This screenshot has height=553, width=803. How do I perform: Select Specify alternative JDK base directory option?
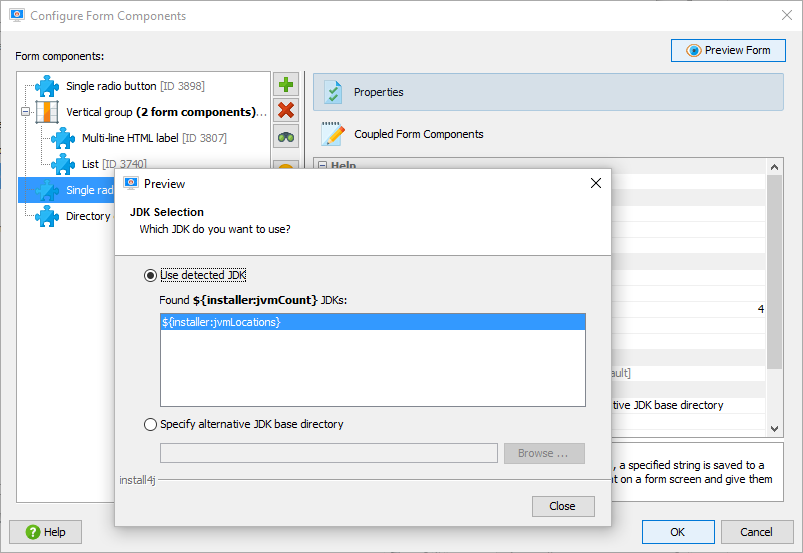(150, 424)
